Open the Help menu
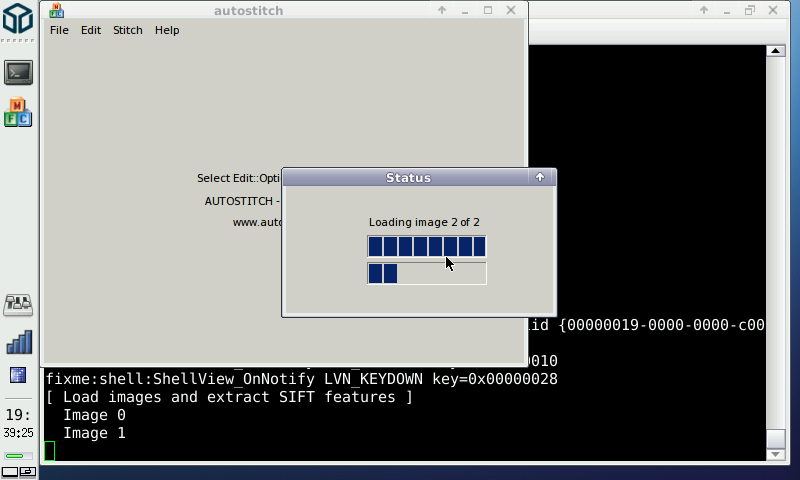 pyautogui.click(x=167, y=30)
